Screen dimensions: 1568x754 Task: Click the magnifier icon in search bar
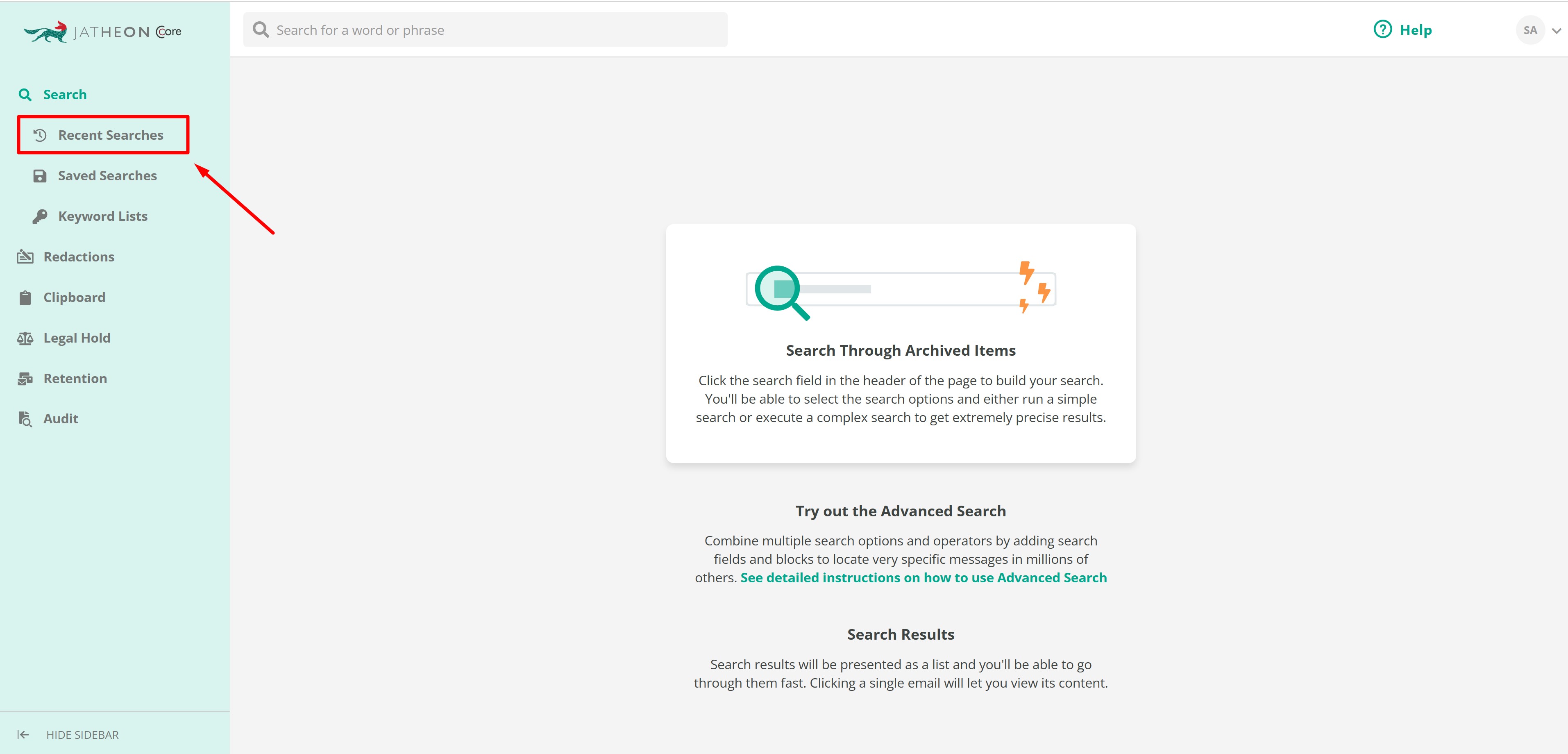[x=261, y=30]
